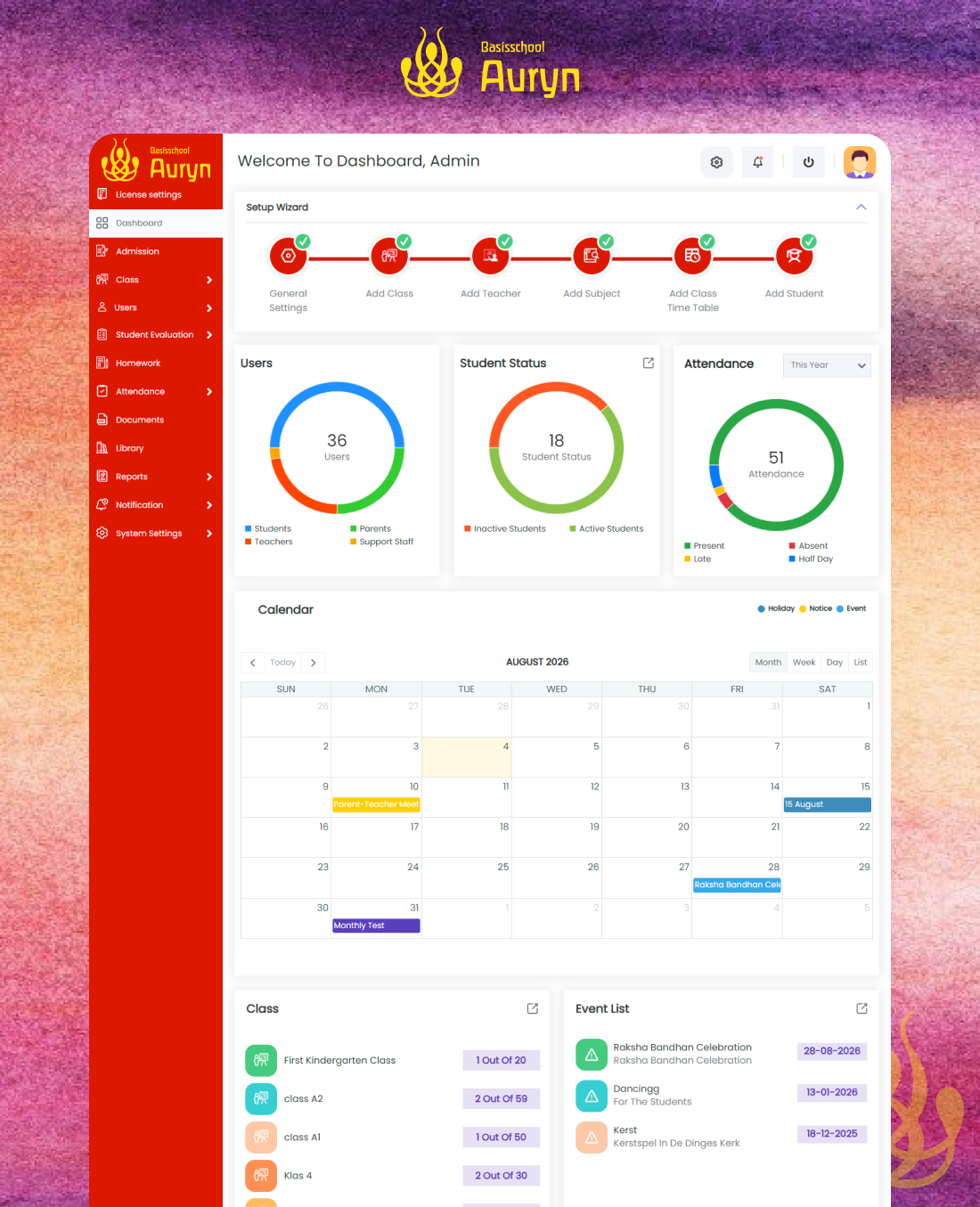Screen dimensions: 980x1207
Task: Switch calendar to List view
Action: click(x=860, y=662)
